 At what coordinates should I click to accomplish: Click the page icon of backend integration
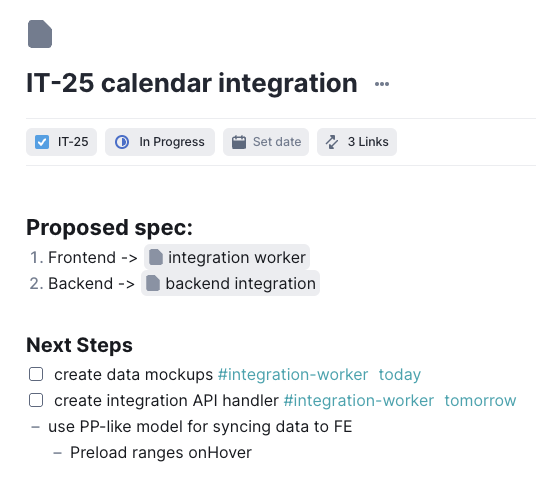pyautogui.click(x=153, y=283)
